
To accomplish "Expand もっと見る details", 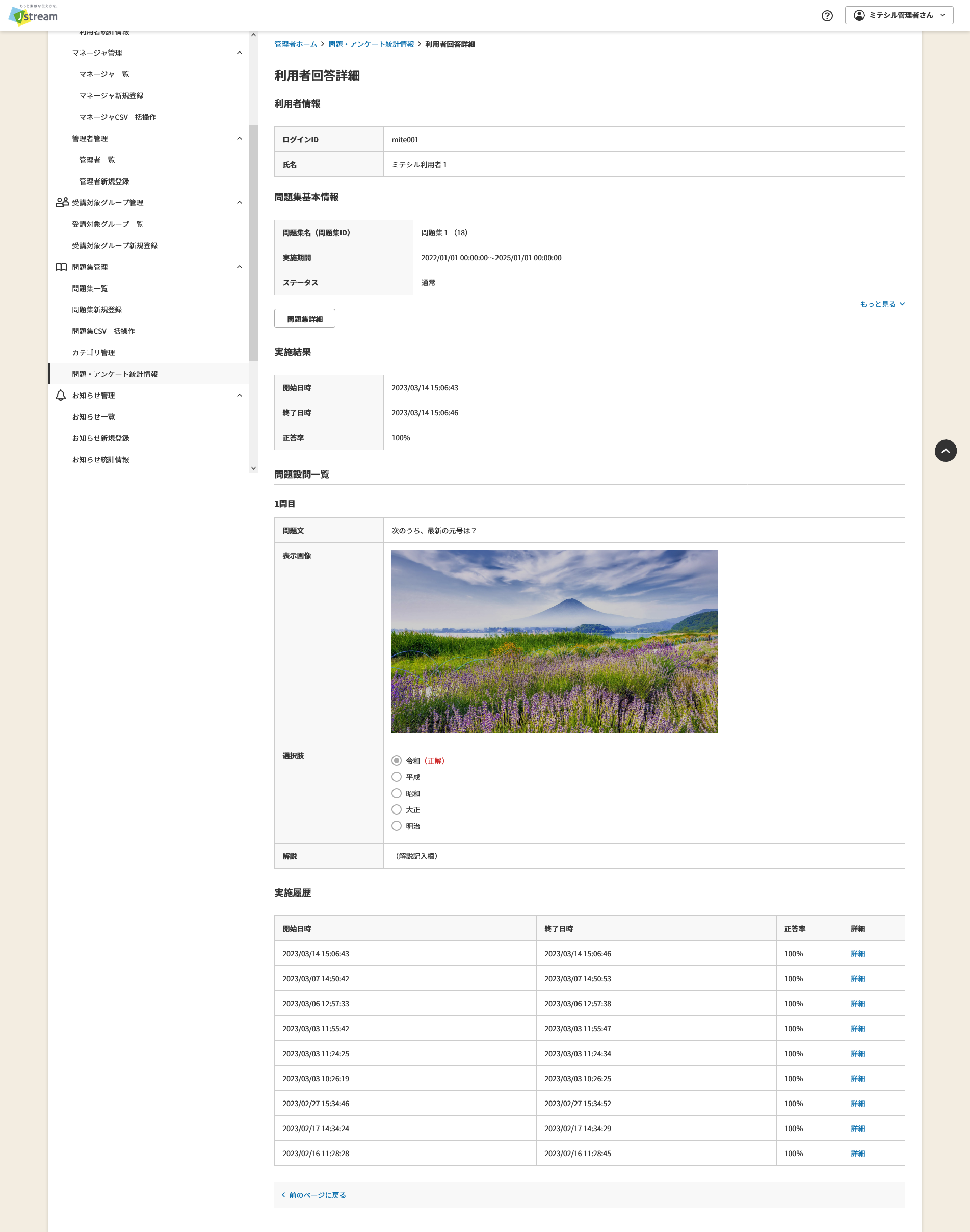I will tap(882, 304).
